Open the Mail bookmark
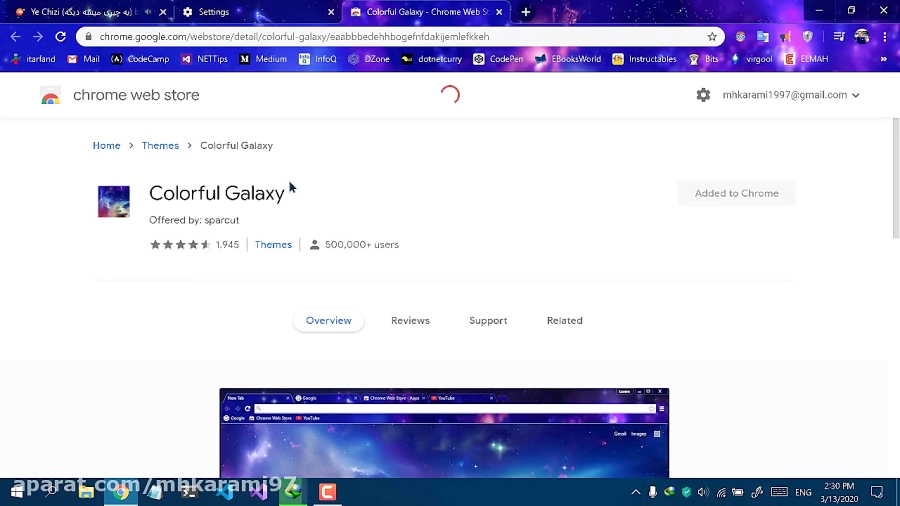The image size is (900, 506). tap(84, 59)
